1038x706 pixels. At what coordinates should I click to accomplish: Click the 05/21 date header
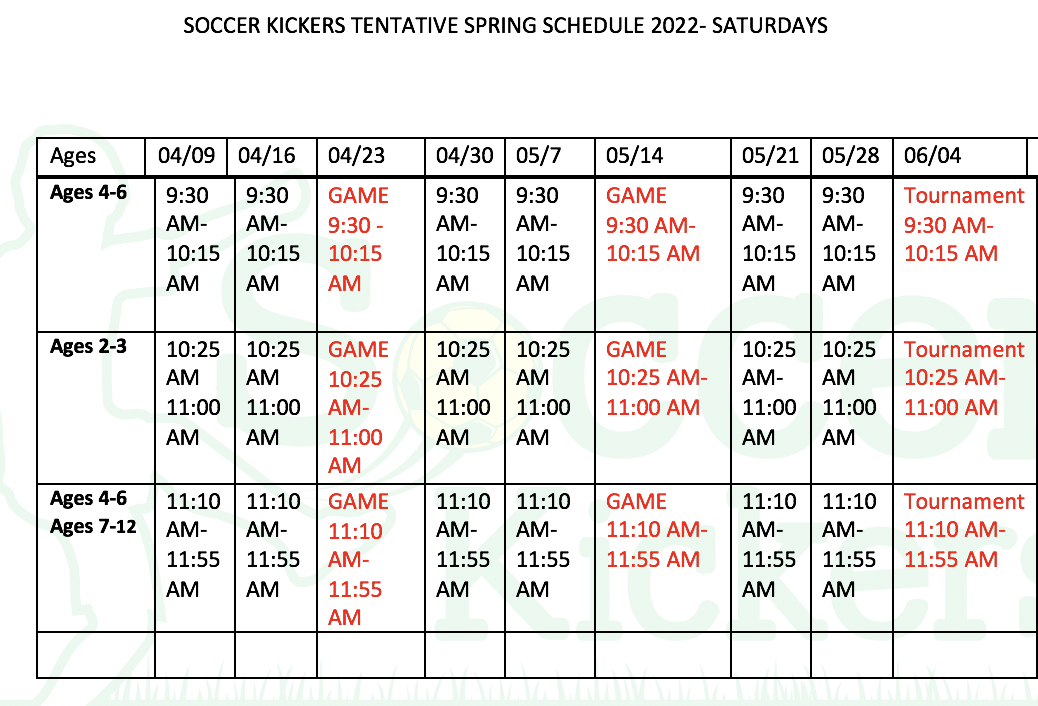tap(770, 156)
